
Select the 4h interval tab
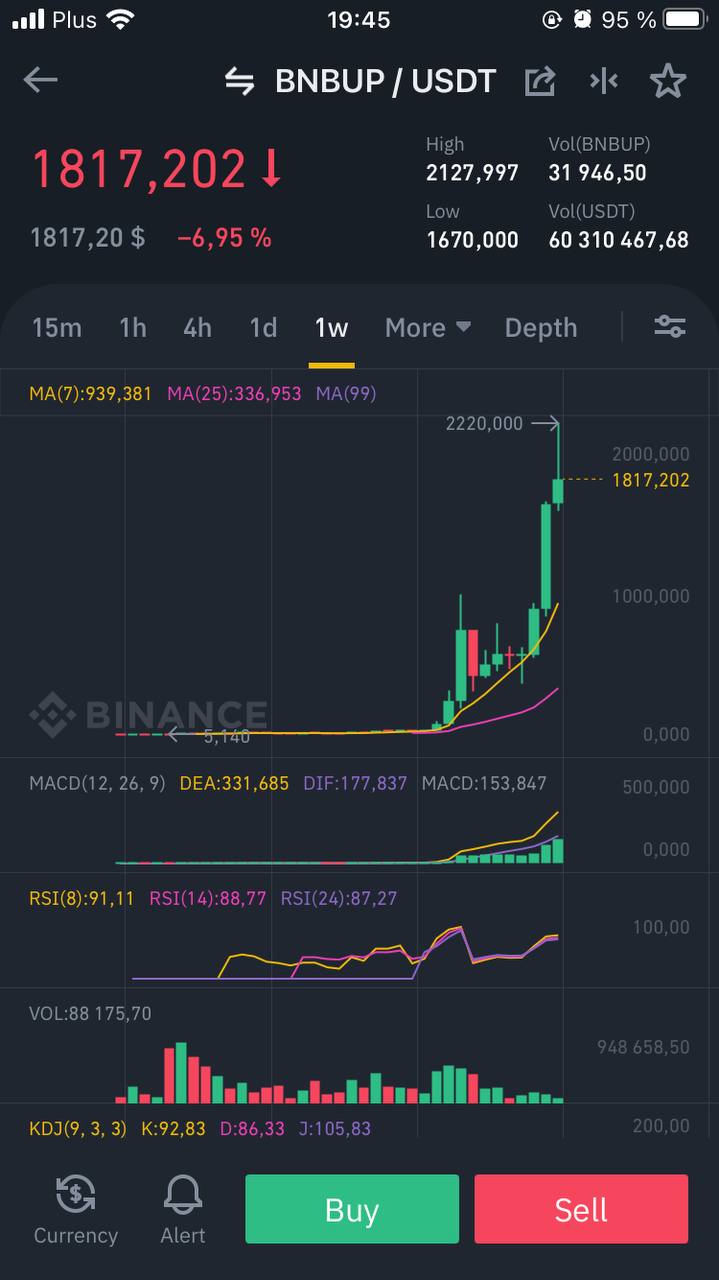pos(198,327)
